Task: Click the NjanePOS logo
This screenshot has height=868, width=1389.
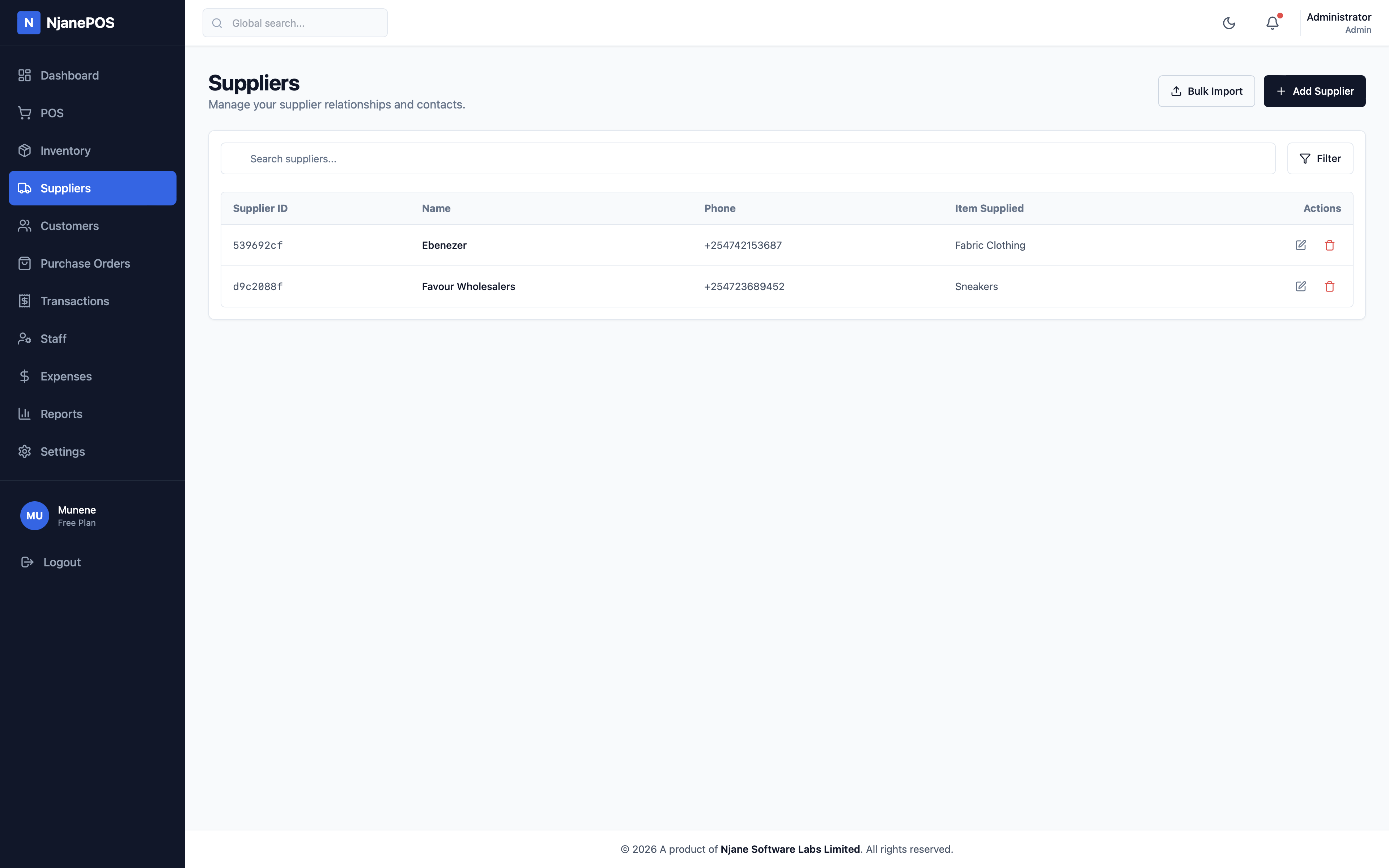Action: [x=66, y=23]
